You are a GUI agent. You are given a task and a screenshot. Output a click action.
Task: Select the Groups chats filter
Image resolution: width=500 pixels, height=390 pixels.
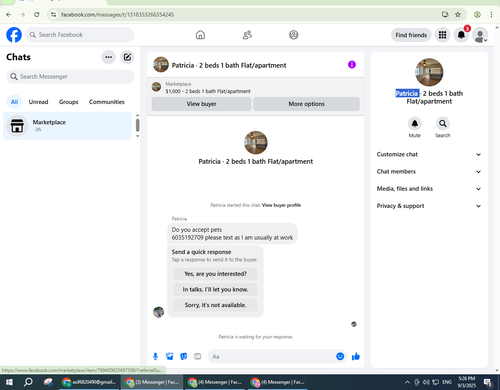(68, 102)
